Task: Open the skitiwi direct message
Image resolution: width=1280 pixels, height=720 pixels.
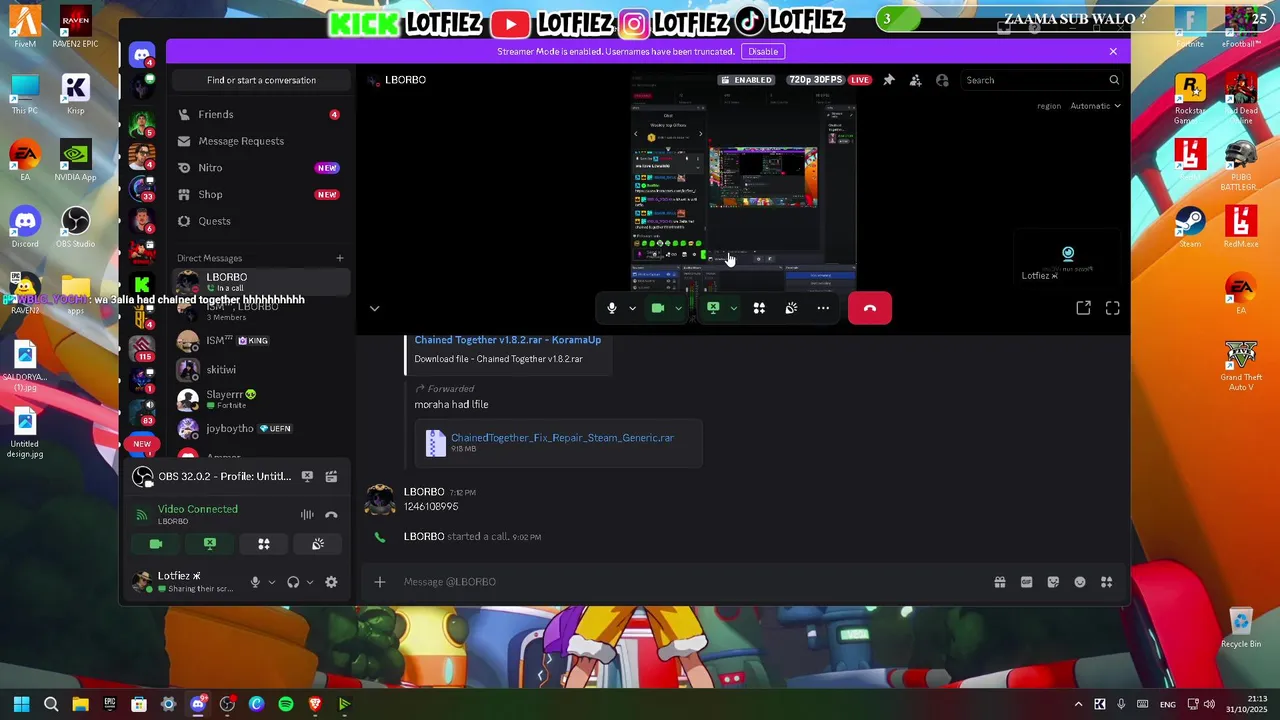Action: click(x=260, y=370)
